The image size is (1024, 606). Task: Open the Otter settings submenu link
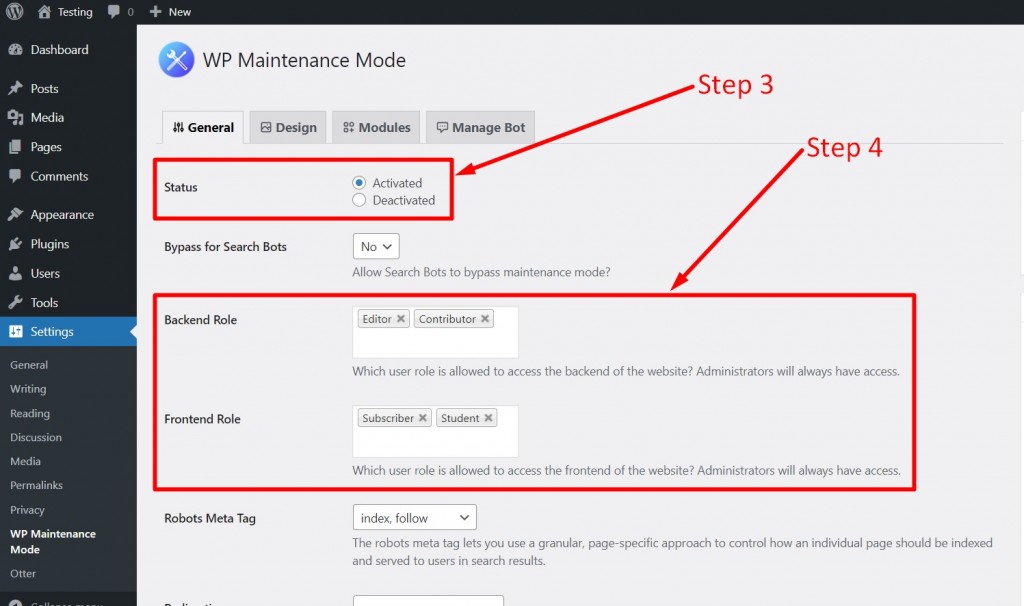point(23,573)
